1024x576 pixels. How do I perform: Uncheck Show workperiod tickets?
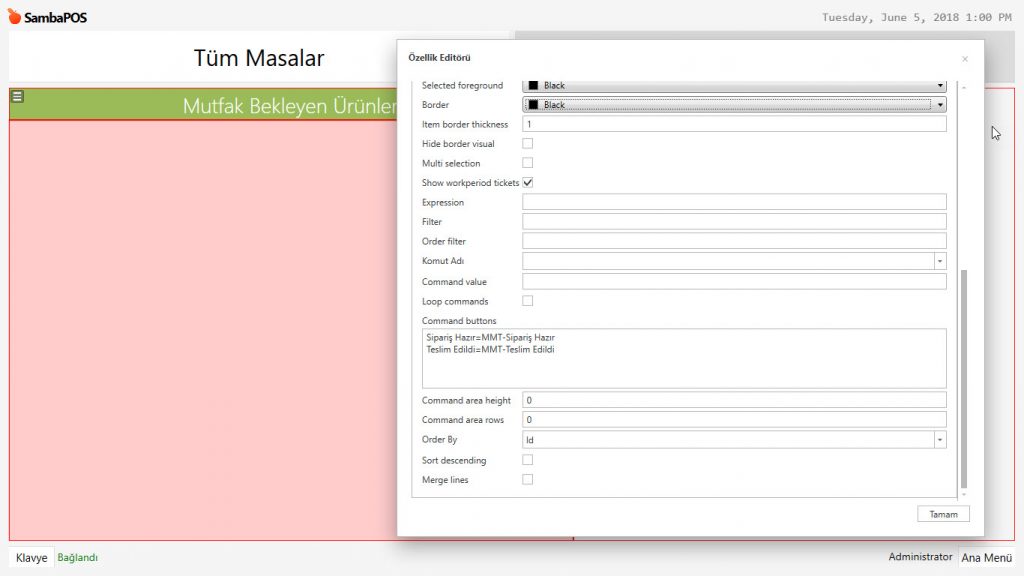528,183
